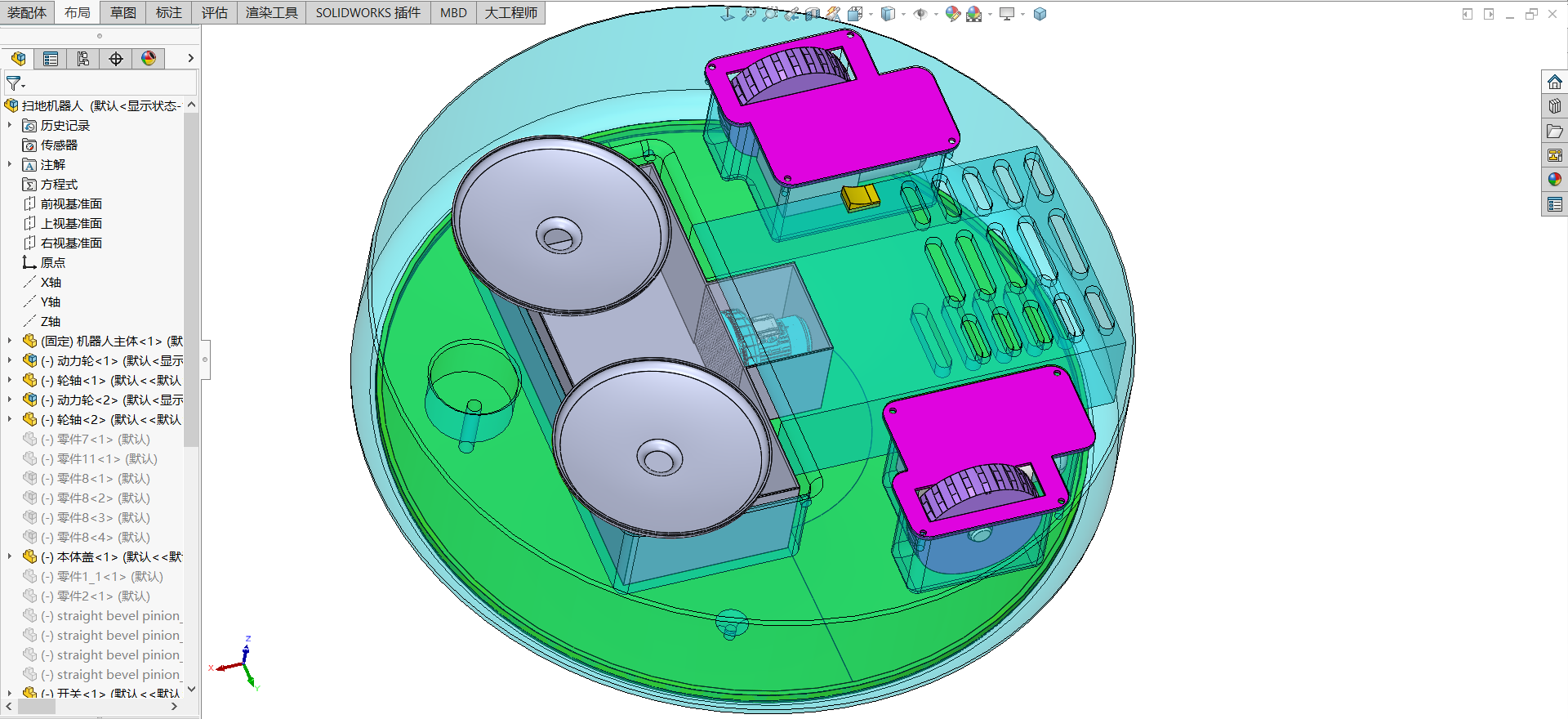This screenshot has width=1568, height=719.
Task: Open the Hide/Show Items dropdown arrow
Action: [x=936, y=14]
